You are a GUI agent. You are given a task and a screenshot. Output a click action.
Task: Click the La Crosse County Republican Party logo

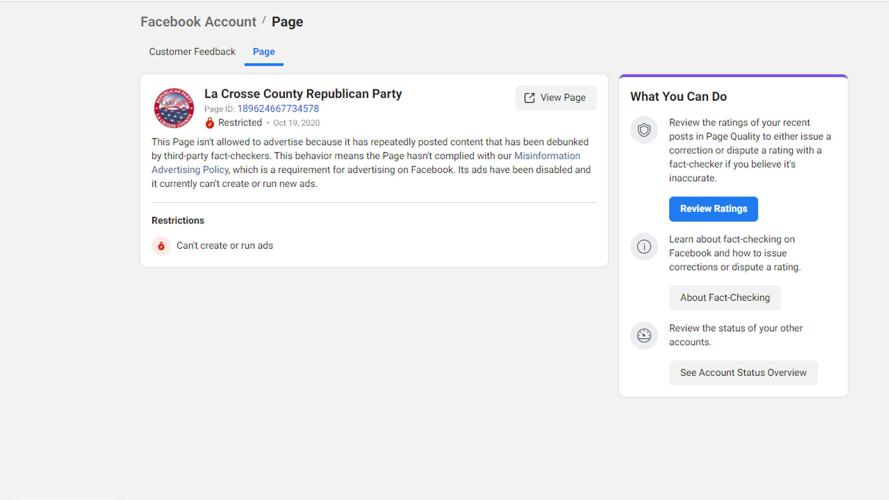[174, 108]
